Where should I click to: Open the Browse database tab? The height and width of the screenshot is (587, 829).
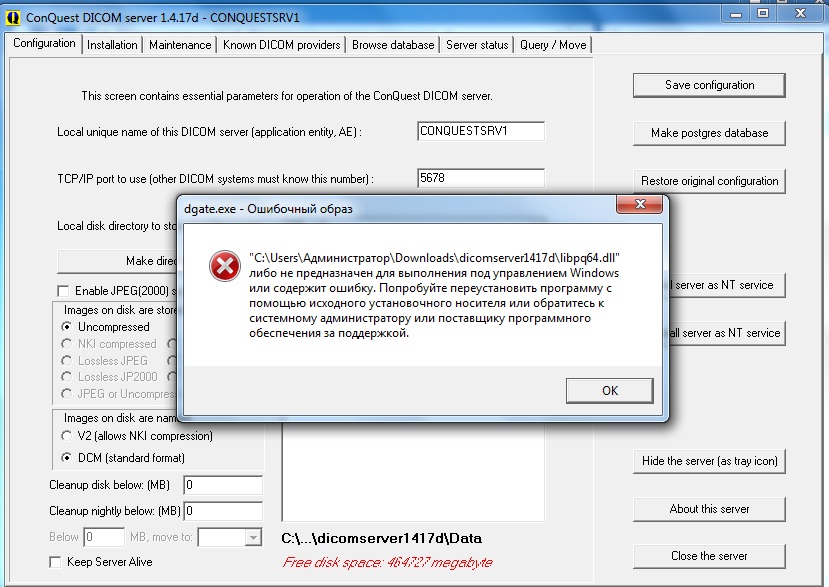click(x=393, y=45)
